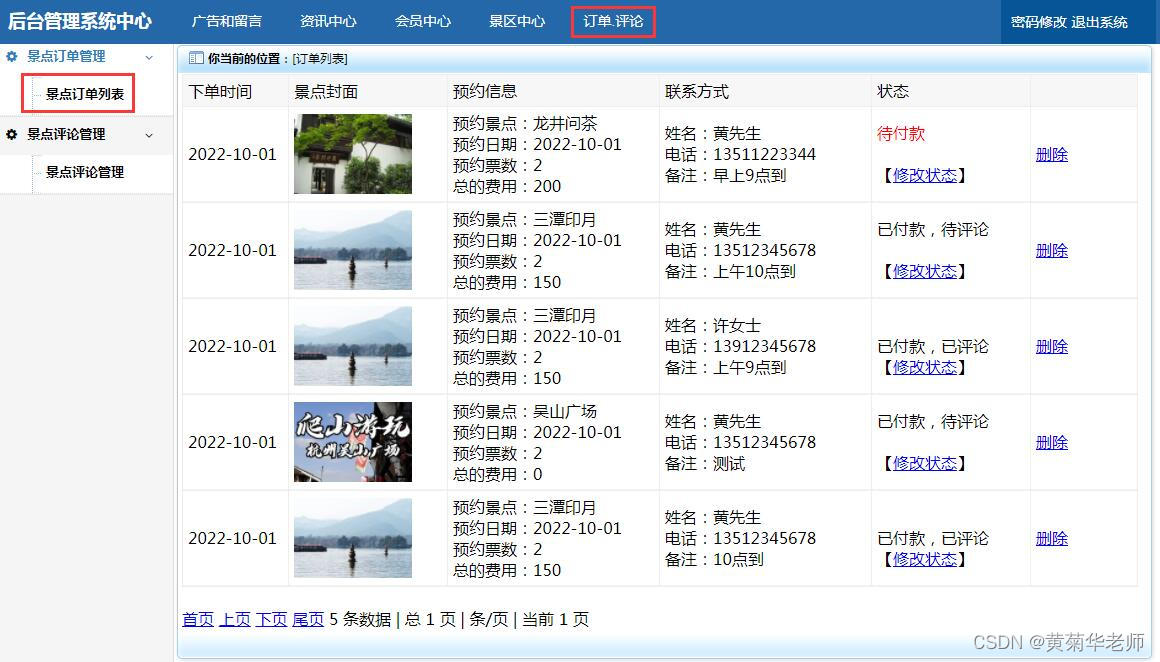
Task: Delete the 吴山广场 order
Action: [x=1051, y=442]
